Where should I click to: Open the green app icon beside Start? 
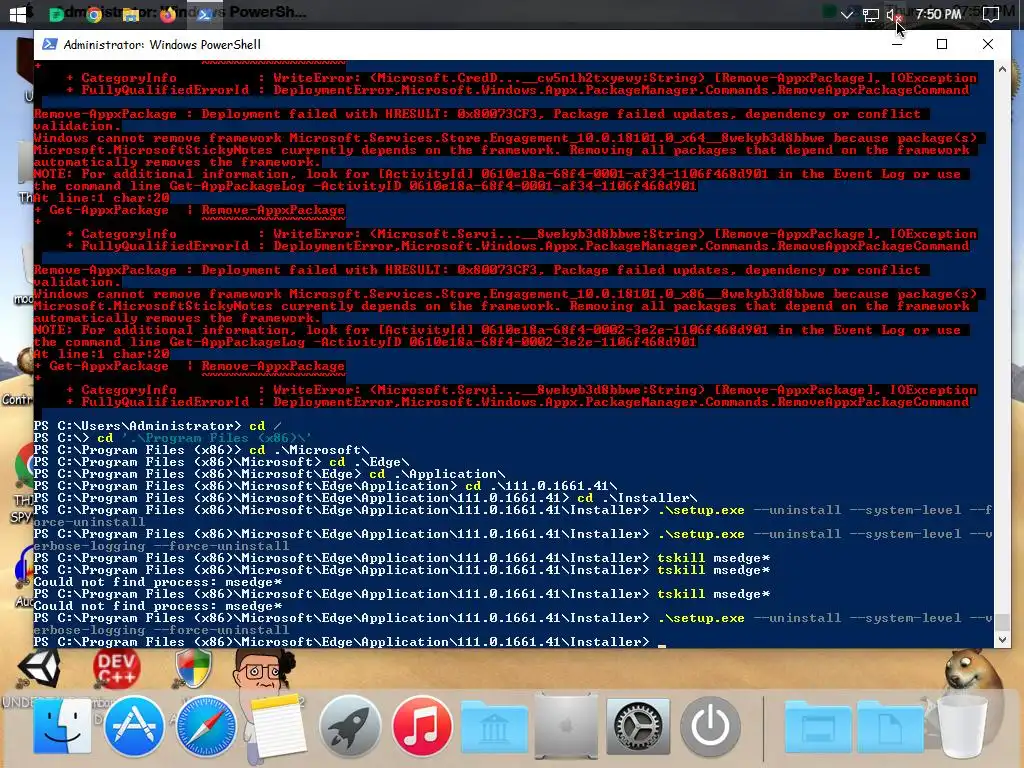[x=57, y=14]
